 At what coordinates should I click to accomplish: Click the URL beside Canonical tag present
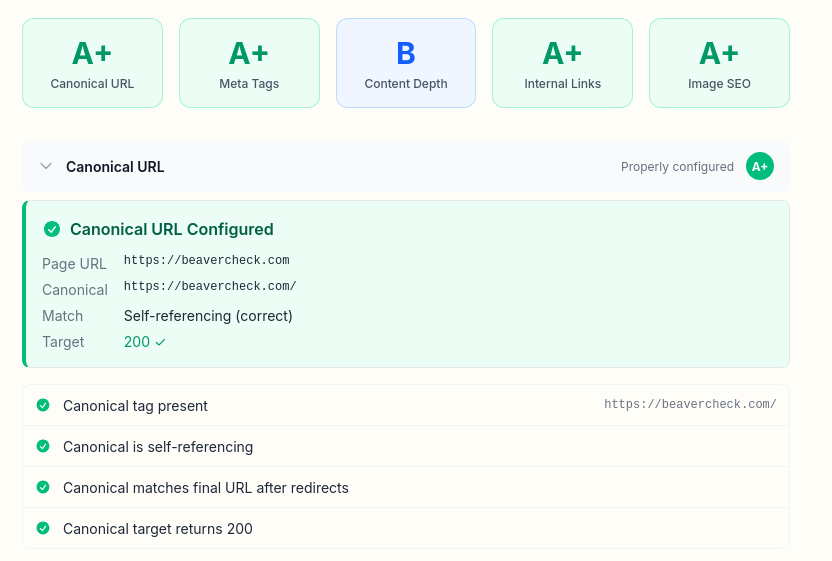(x=690, y=405)
